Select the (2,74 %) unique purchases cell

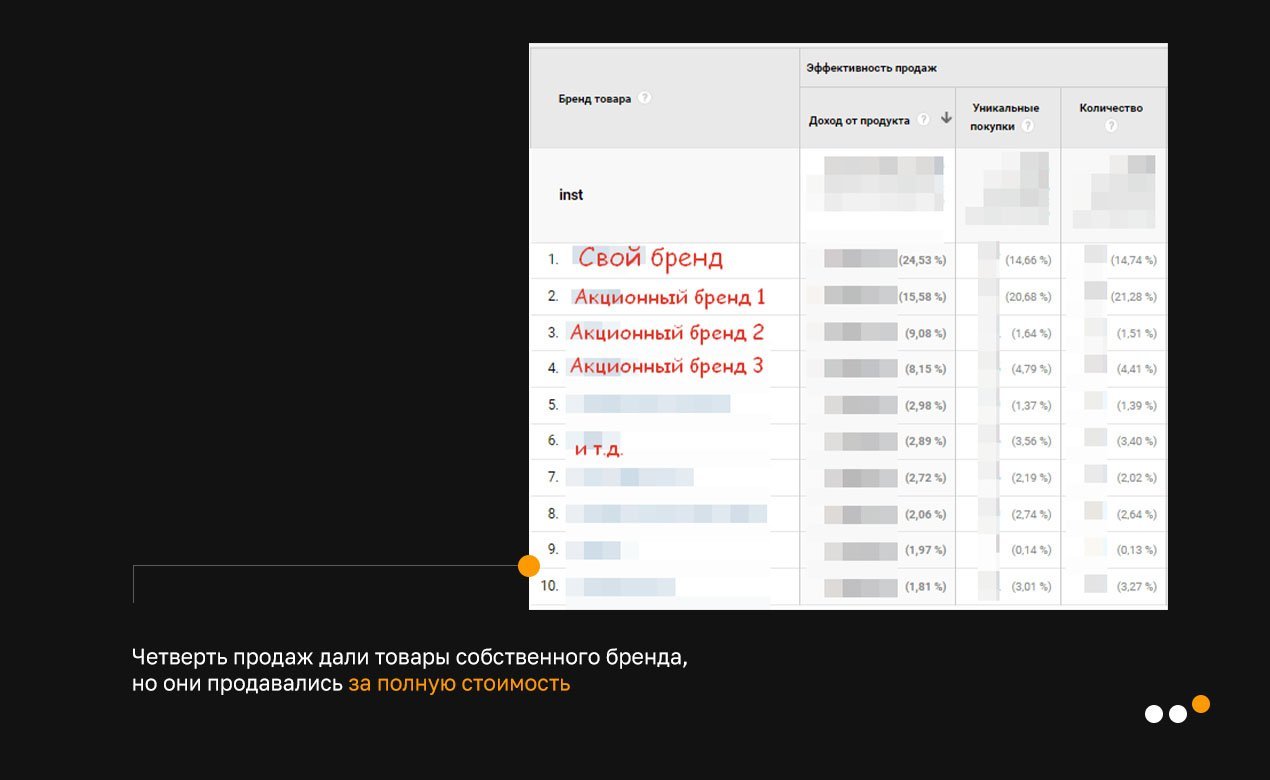pos(1031,514)
